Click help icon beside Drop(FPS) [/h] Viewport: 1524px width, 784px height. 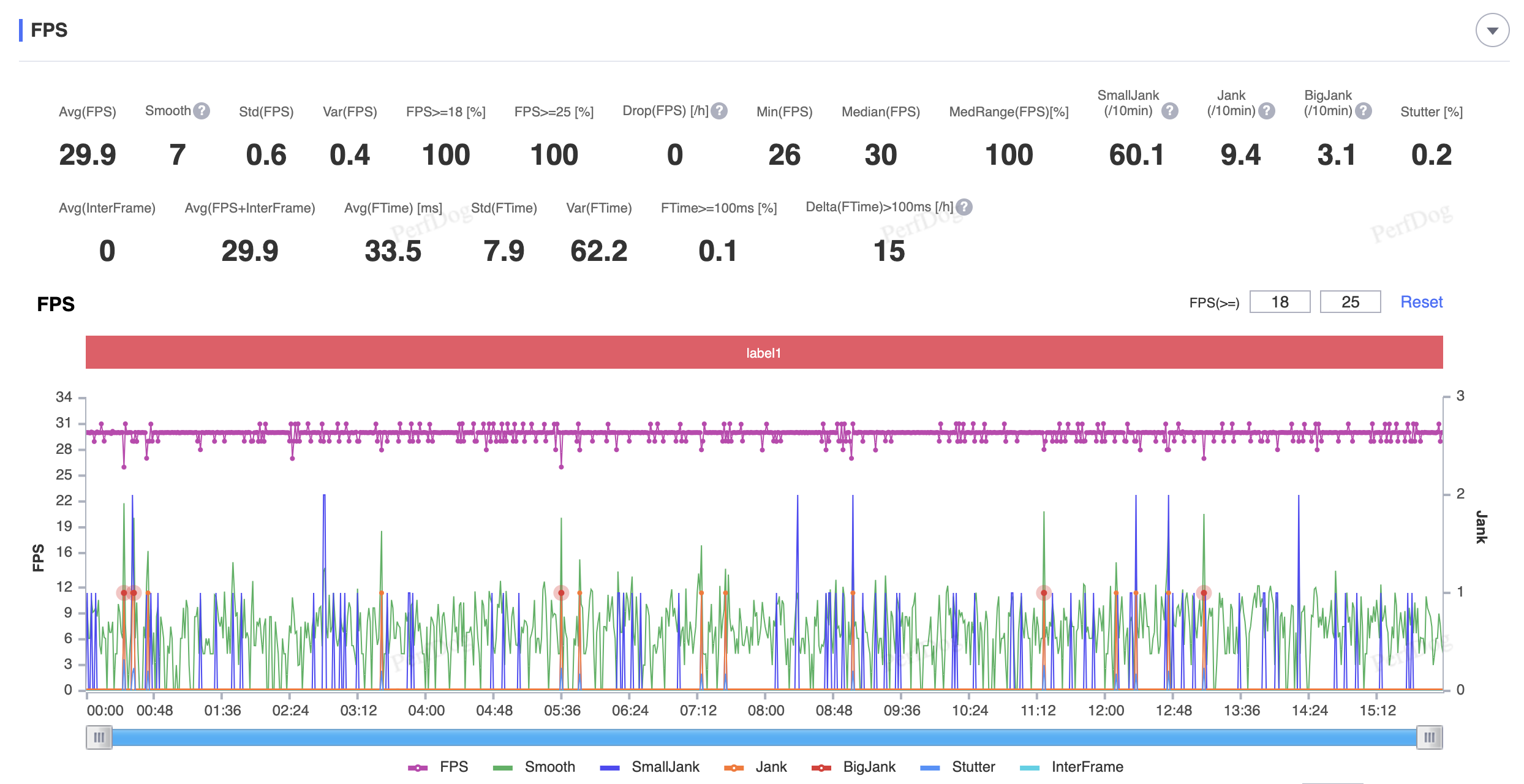pyautogui.click(x=719, y=111)
